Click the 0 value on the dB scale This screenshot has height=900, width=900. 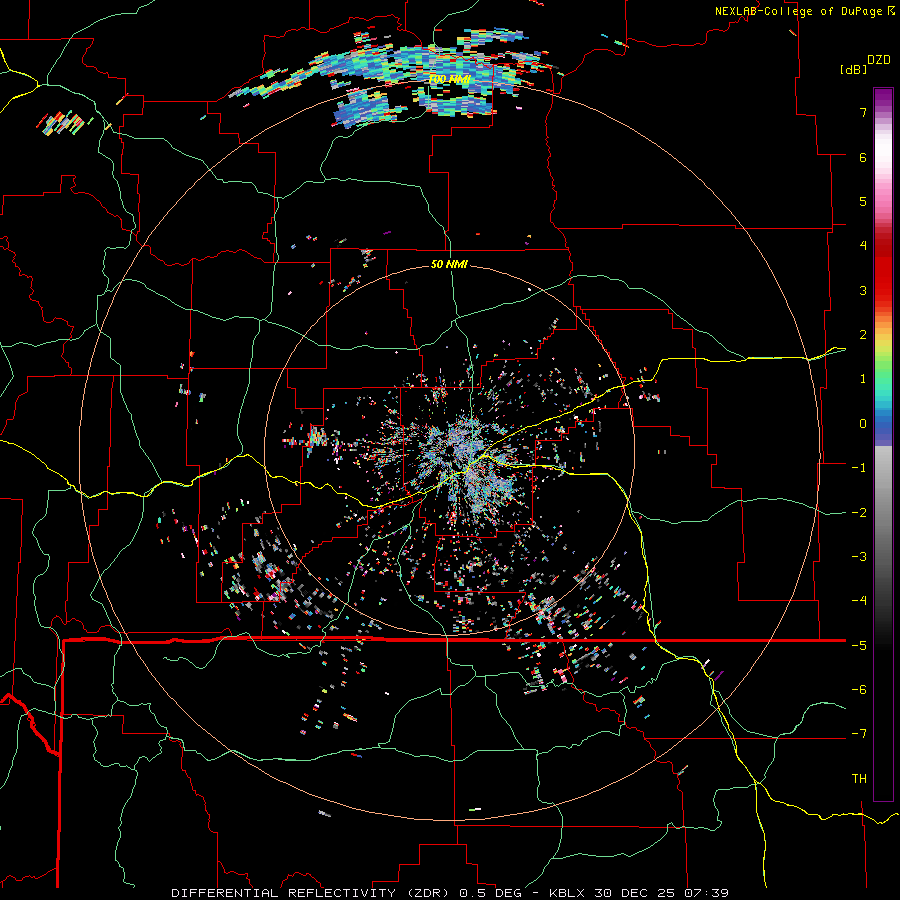coord(863,424)
